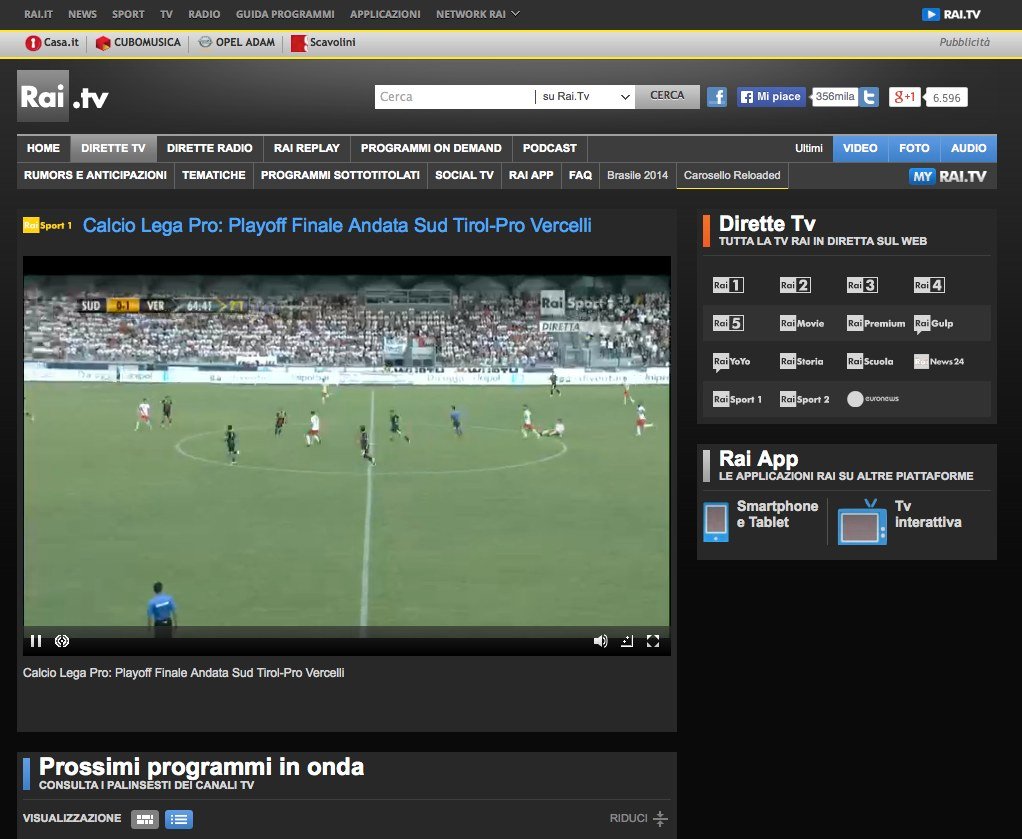
Task: Open the SOCIAL TV section
Action: 464,175
